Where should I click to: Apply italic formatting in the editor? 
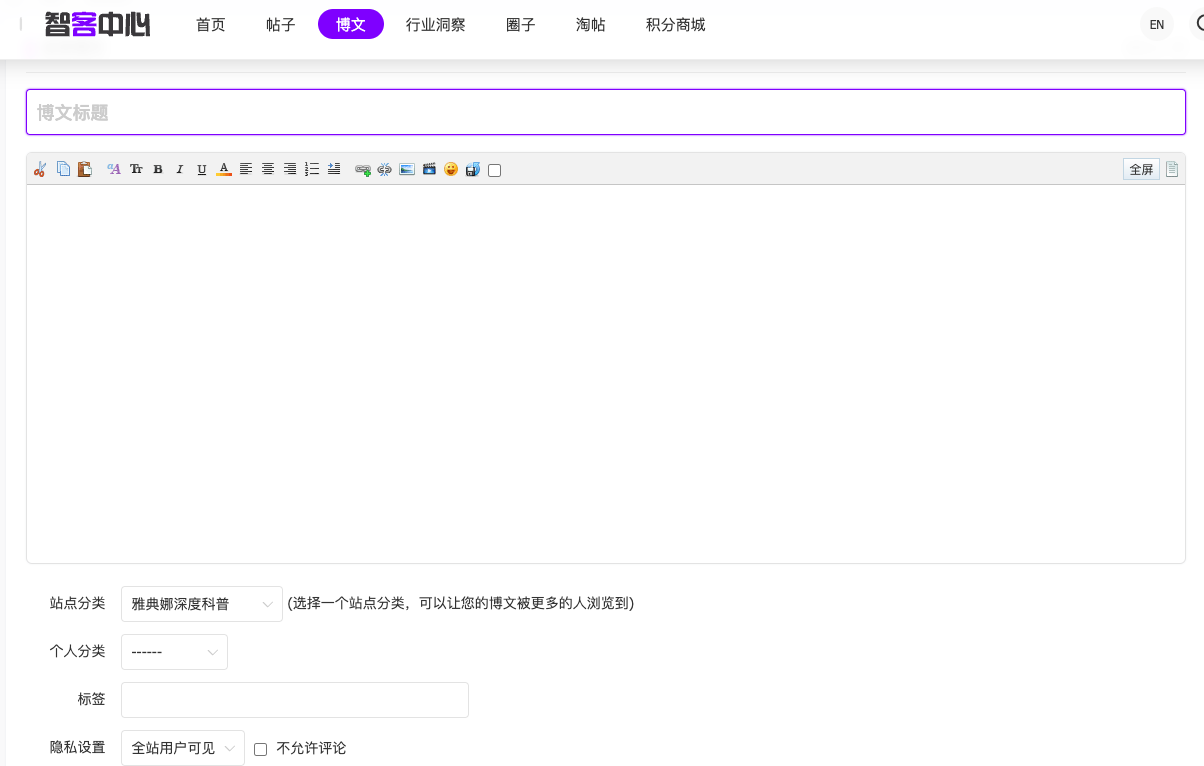pos(180,169)
